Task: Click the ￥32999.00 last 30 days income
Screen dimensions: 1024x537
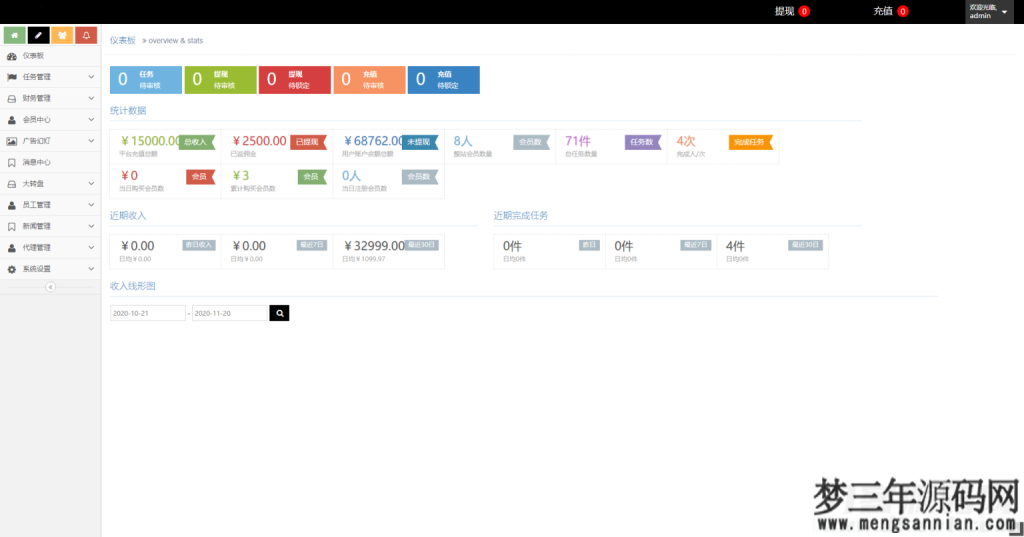Action: 374,246
